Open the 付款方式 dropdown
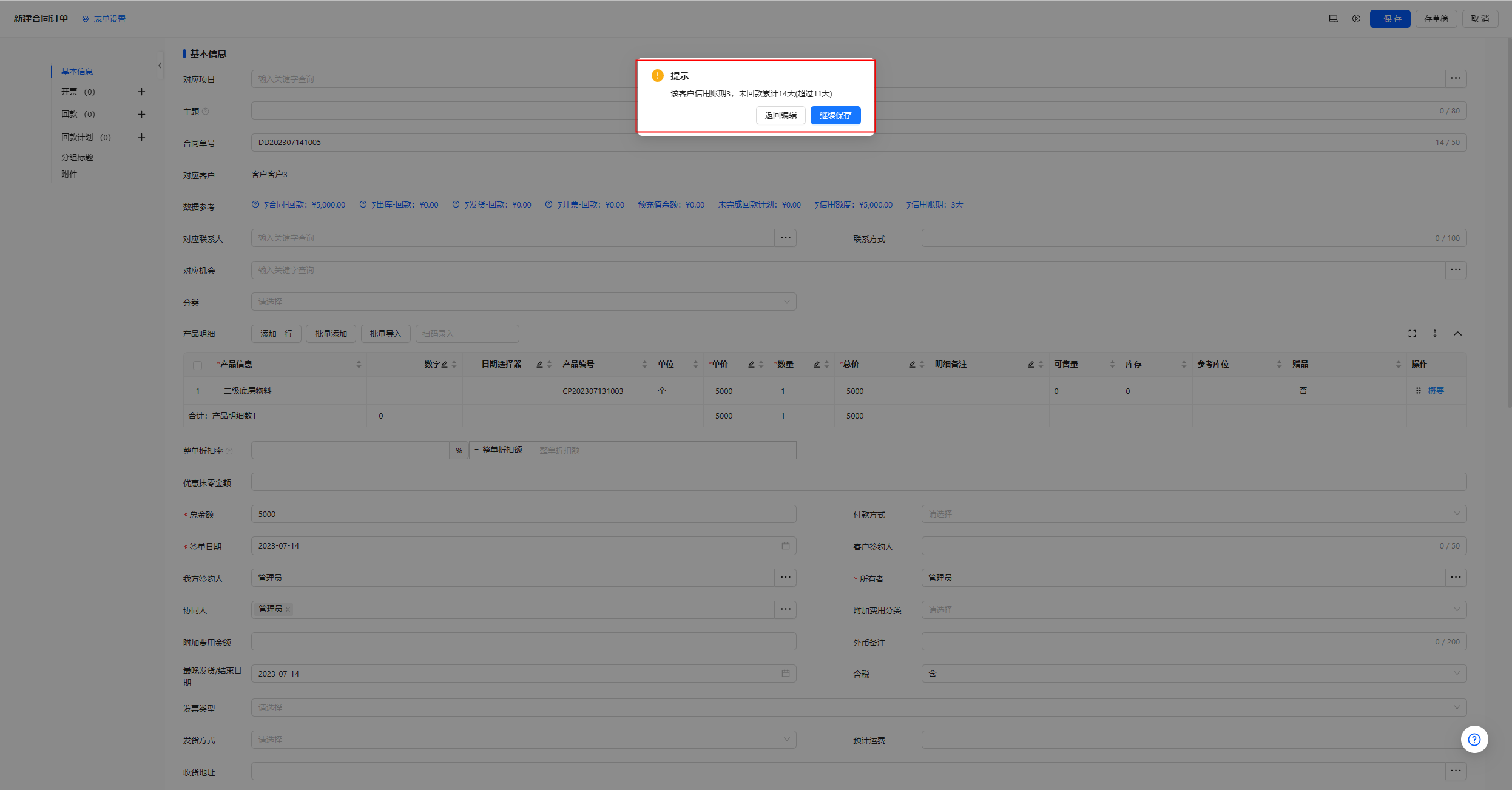 [x=1193, y=514]
